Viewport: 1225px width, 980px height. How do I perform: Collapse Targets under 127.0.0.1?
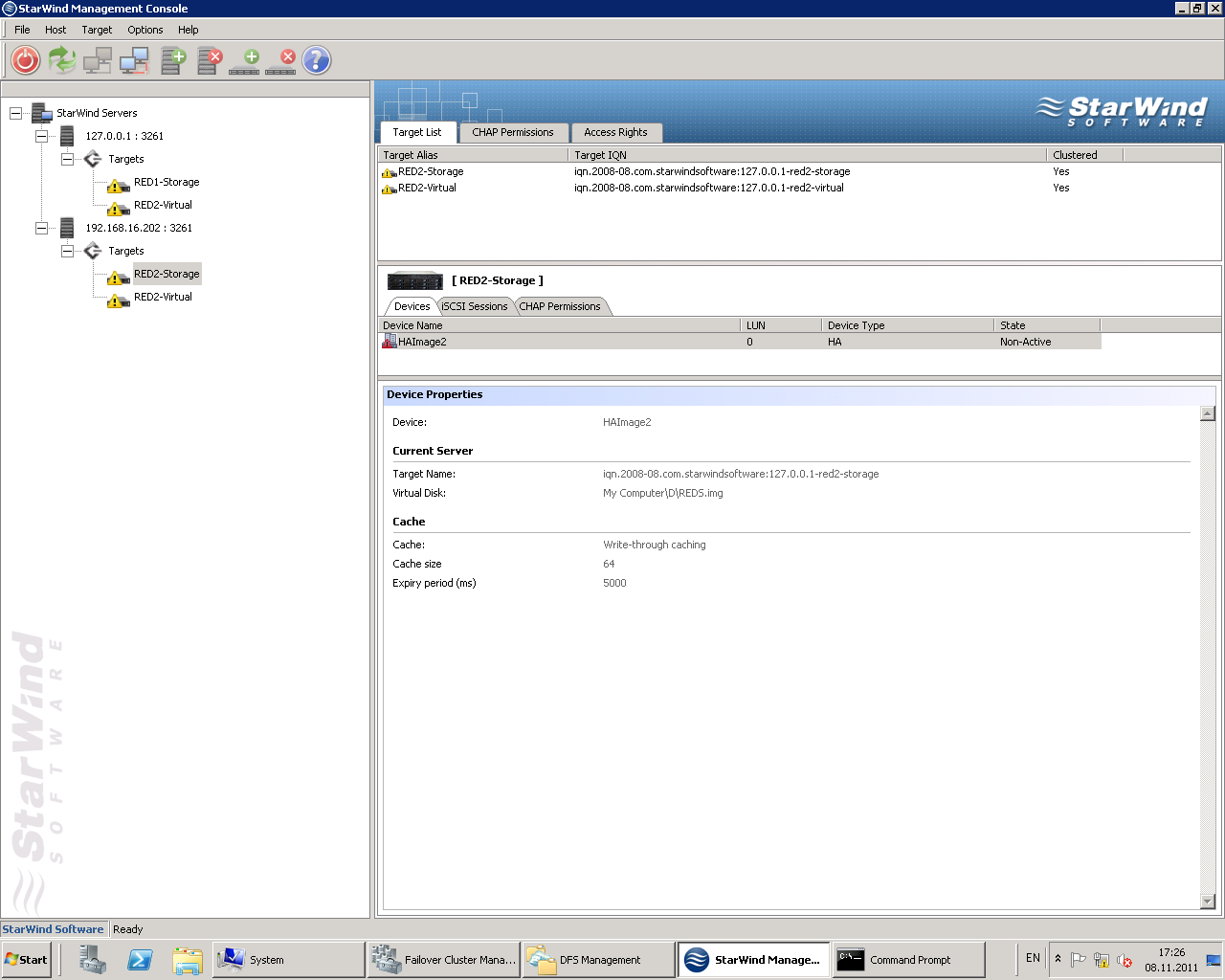[67, 159]
